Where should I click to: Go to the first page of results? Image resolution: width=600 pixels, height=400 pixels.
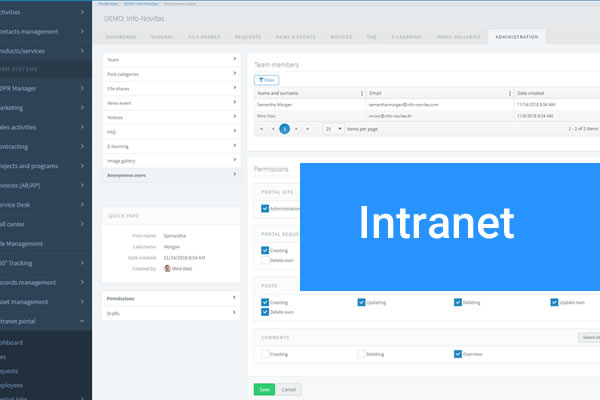click(x=262, y=129)
